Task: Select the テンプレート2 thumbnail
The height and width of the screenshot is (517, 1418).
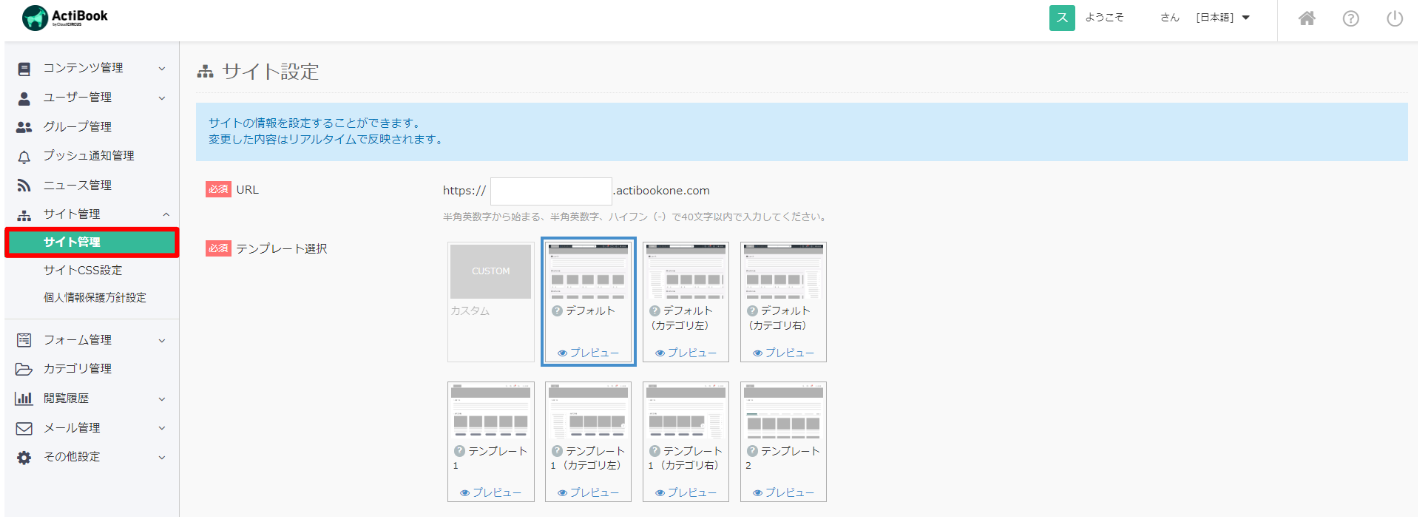Action: click(784, 411)
